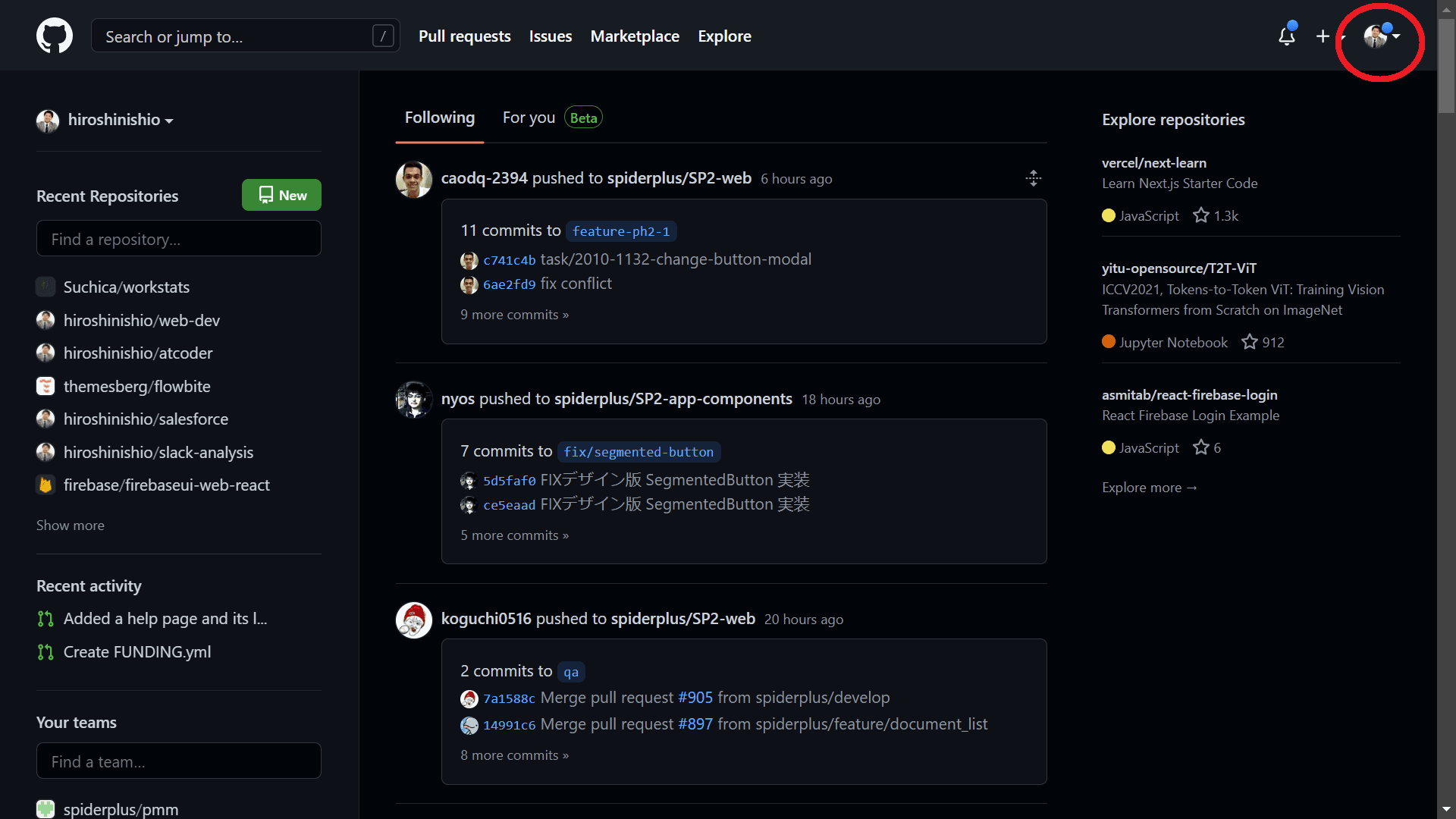Open commit 5d5faf0

coord(510,481)
